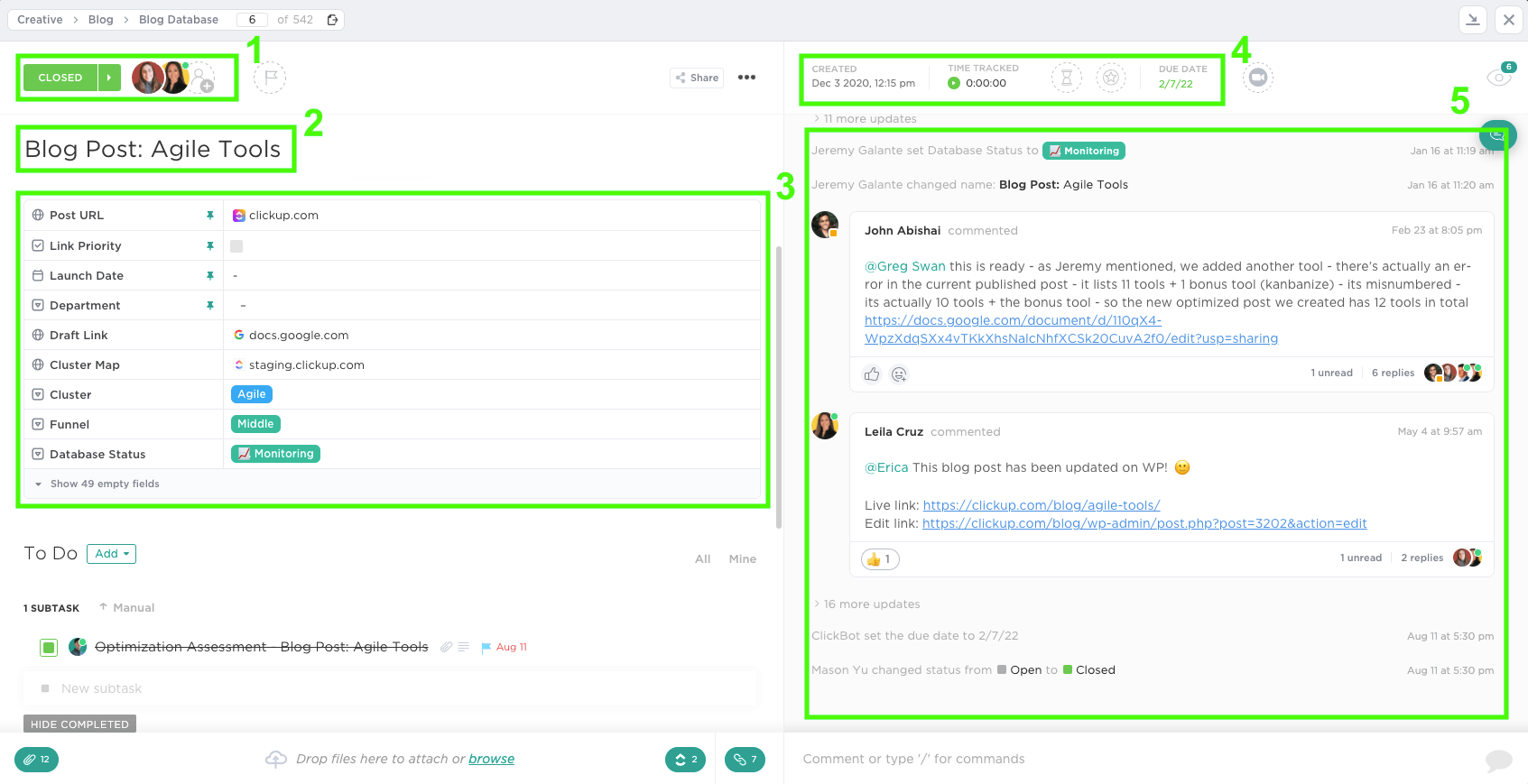Click the priority flag icon
The height and width of the screenshot is (784, 1528).
[x=270, y=78]
